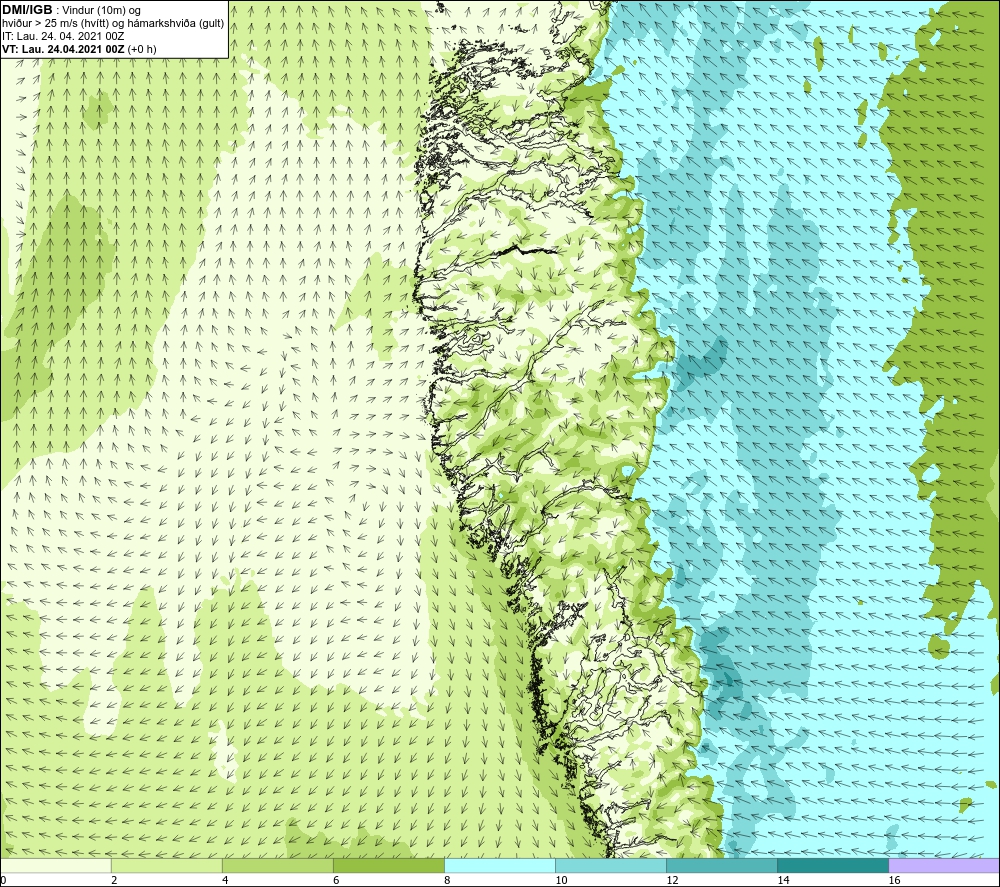This screenshot has width=1000, height=887.
Task: Click the scale label '6'
Action: click(336, 881)
